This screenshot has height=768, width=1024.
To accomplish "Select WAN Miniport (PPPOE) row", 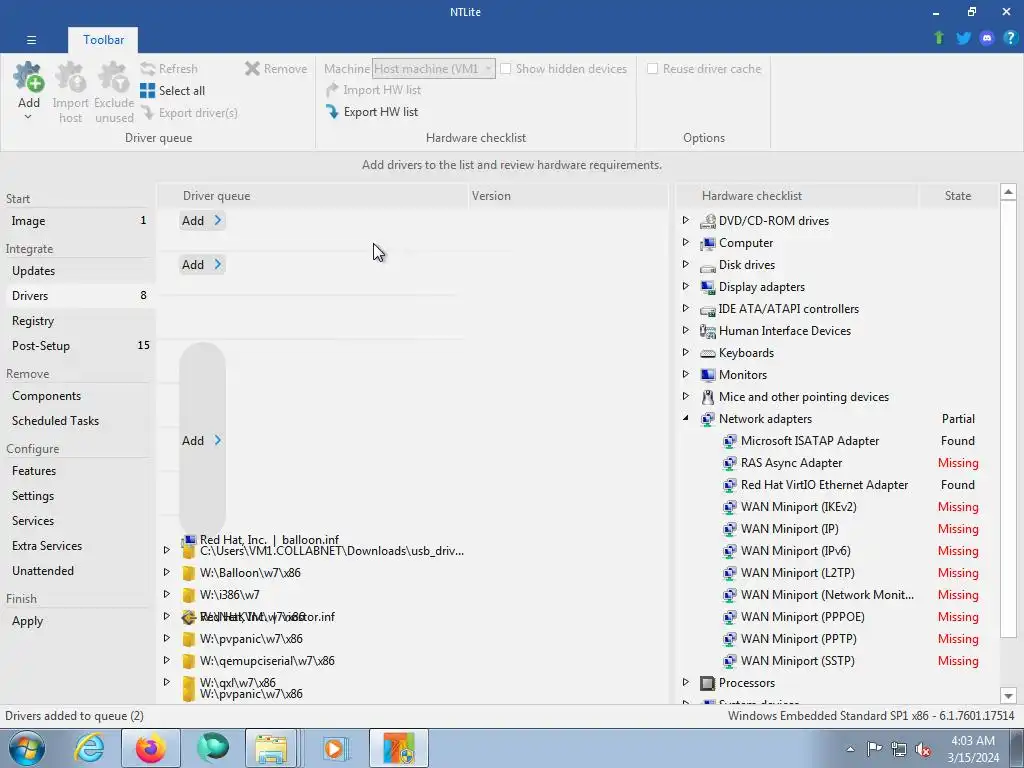I will (837, 616).
